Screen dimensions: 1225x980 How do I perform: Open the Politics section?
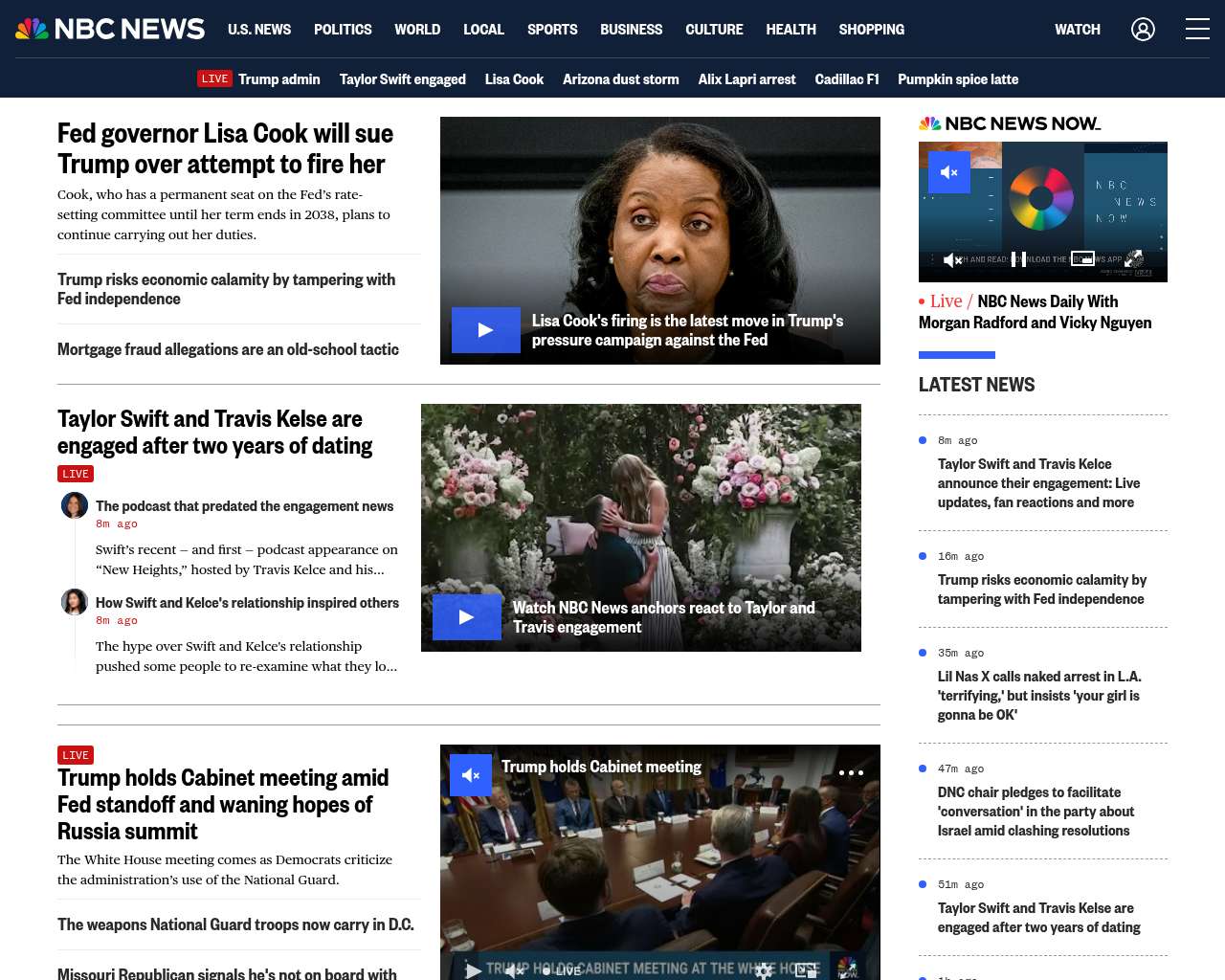coord(343,30)
